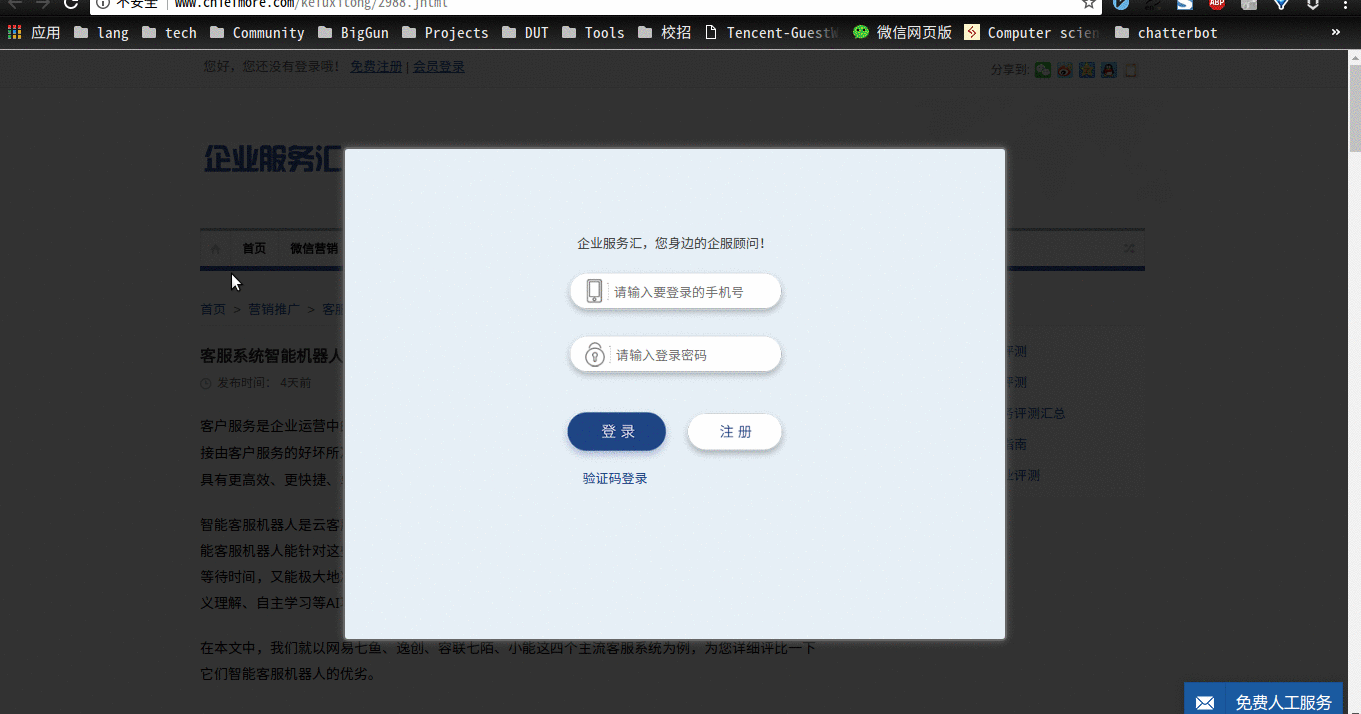Click the reload icon in browser toolbar

pyautogui.click(x=71, y=4)
